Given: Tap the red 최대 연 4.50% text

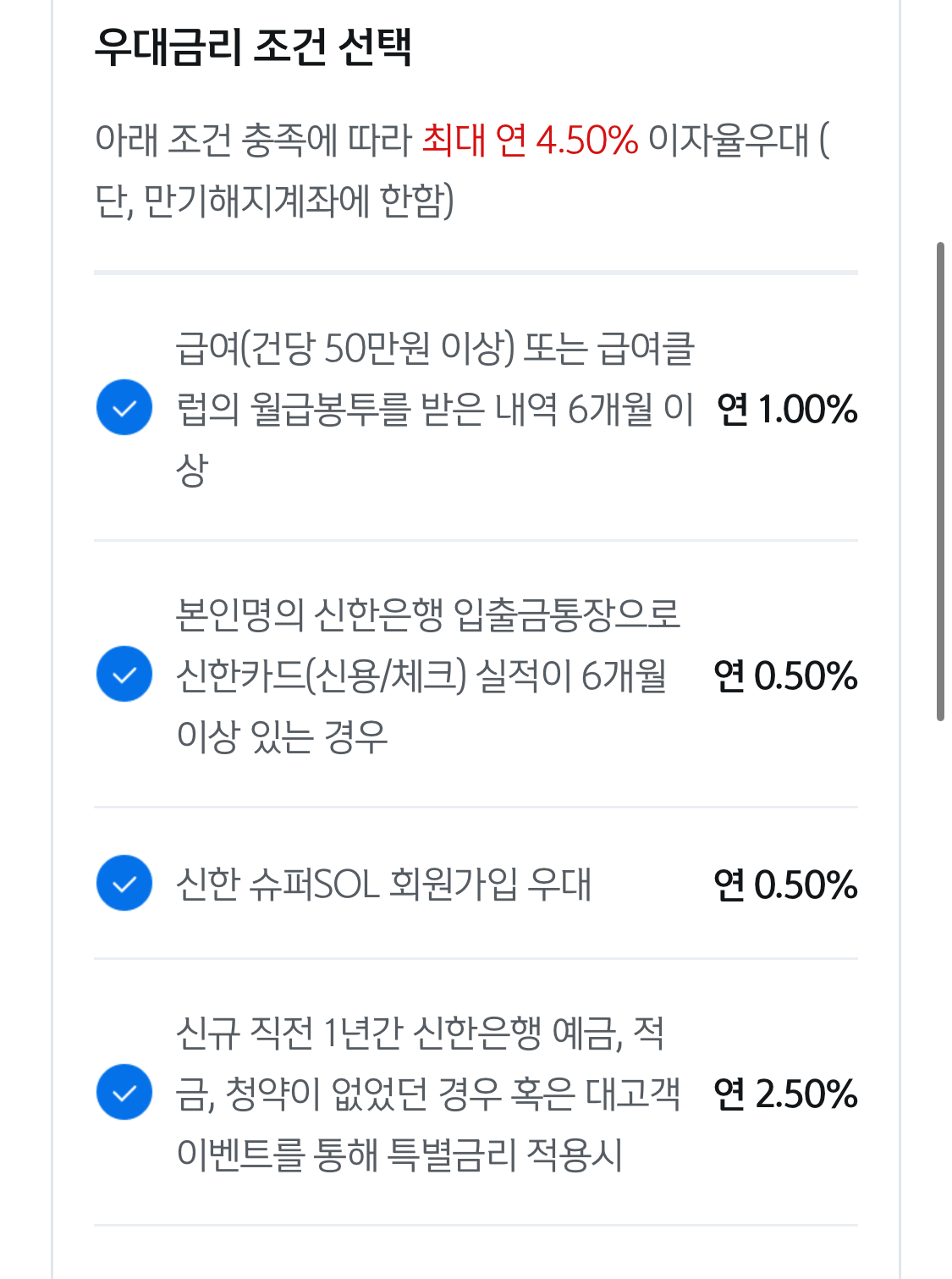Looking at the screenshot, I should coord(530,140).
